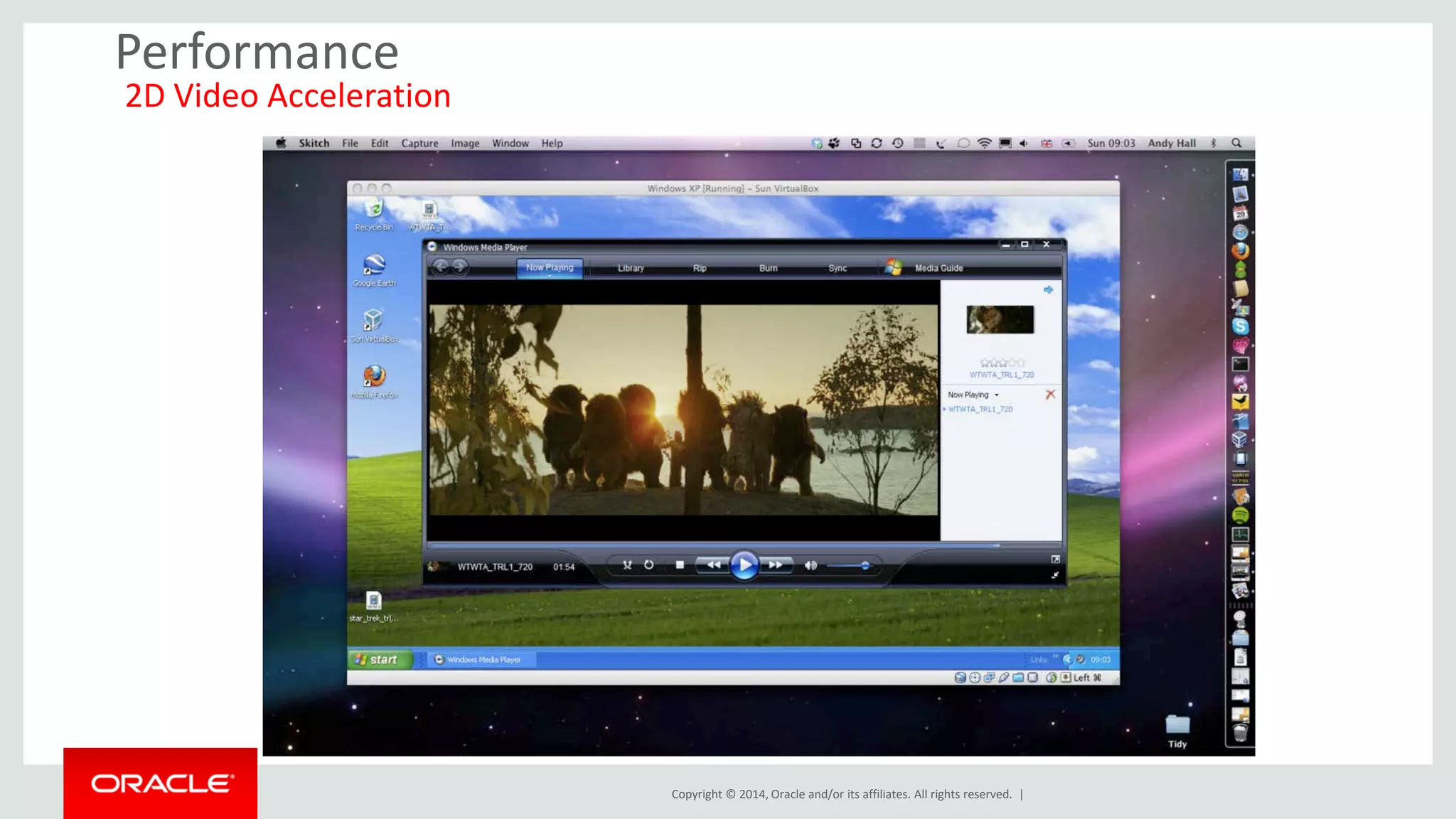This screenshot has width=1456, height=819.
Task: Click the Windows XP start button
Action: click(378, 660)
